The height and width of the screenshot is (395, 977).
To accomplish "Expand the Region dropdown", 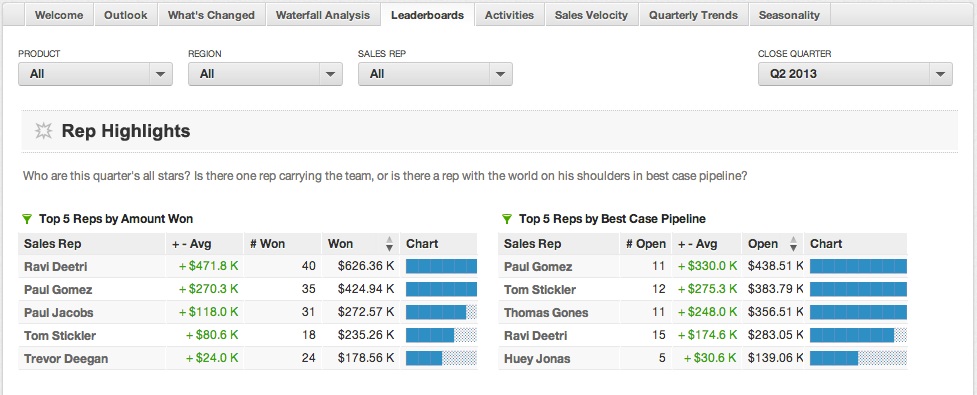I will coord(265,74).
